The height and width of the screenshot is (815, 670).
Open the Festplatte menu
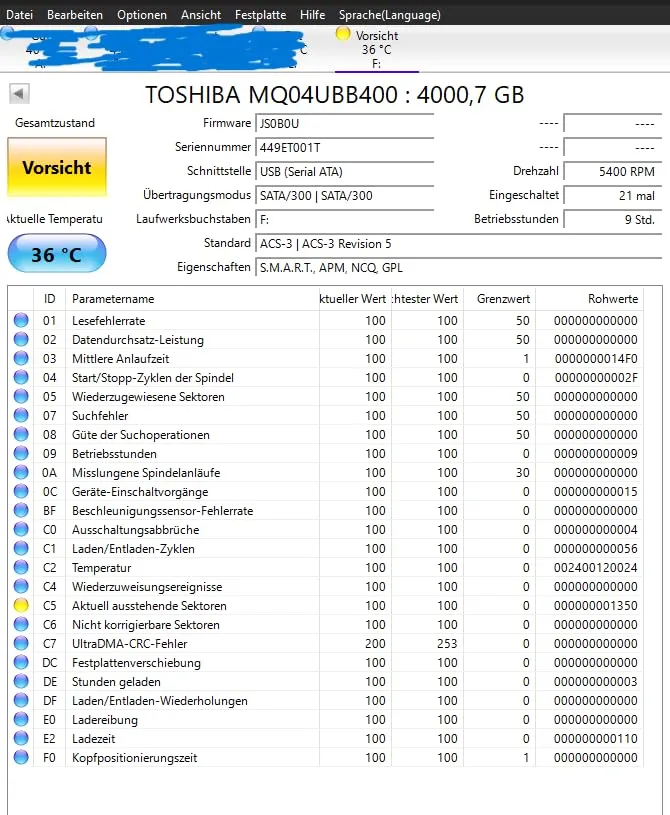pyautogui.click(x=260, y=15)
